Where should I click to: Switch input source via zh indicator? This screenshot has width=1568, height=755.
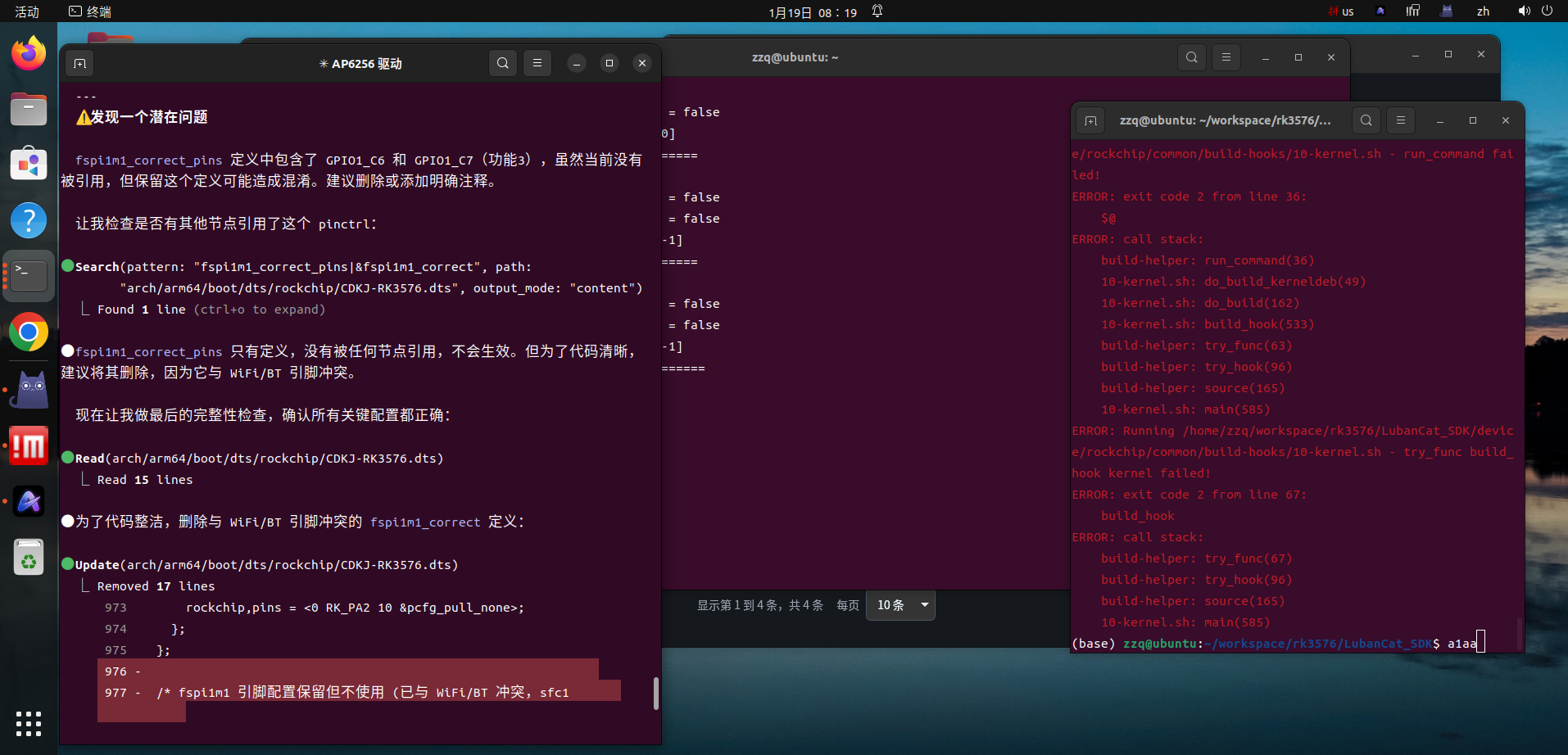point(1483,11)
